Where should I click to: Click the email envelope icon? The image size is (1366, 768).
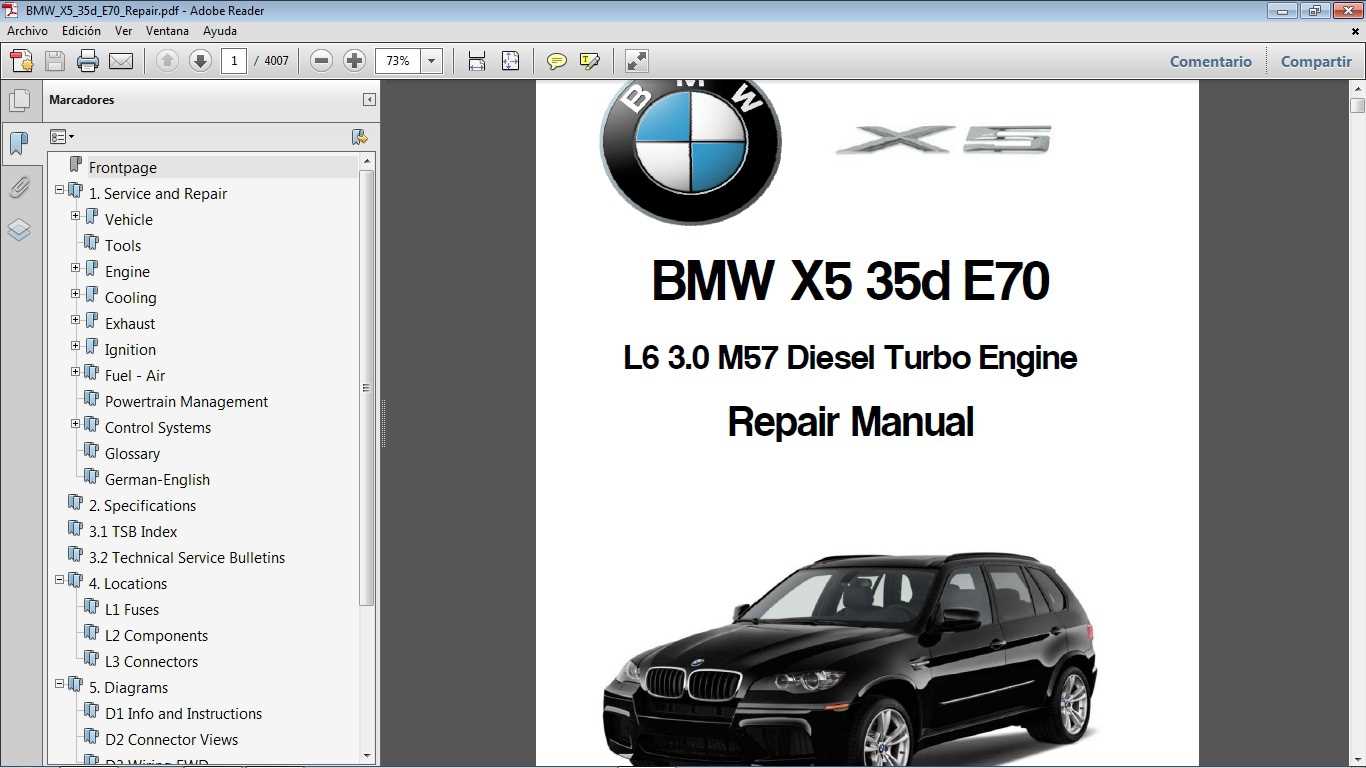pyautogui.click(x=121, y=61)
